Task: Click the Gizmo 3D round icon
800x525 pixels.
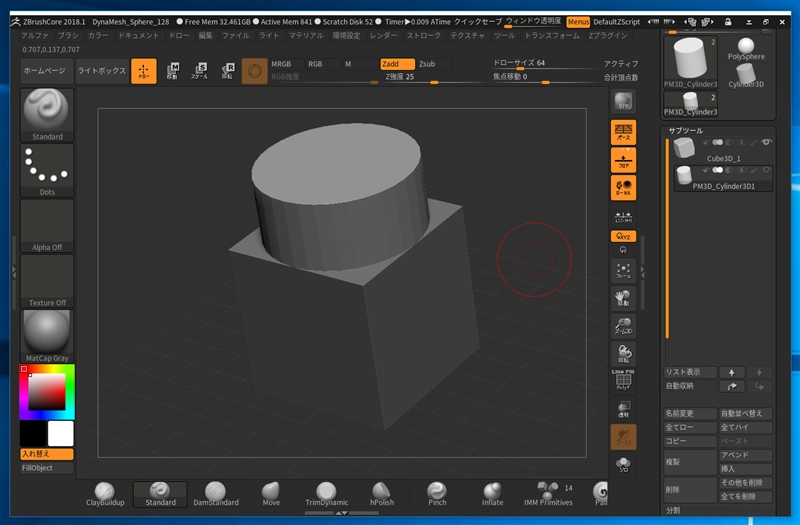Action: (x=255, y=71)
